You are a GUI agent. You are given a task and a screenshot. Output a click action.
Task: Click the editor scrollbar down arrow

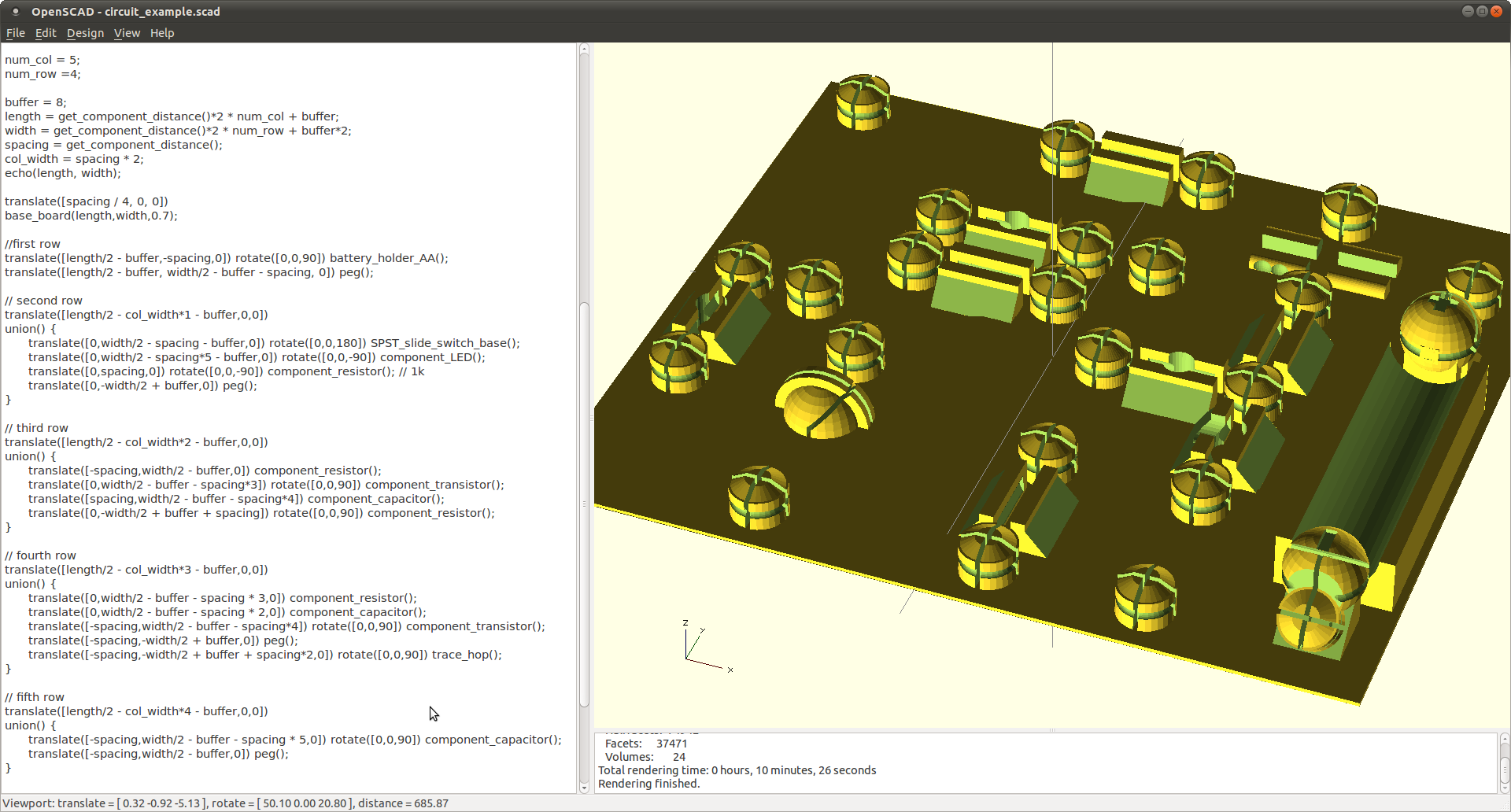(x=583, y=787)
